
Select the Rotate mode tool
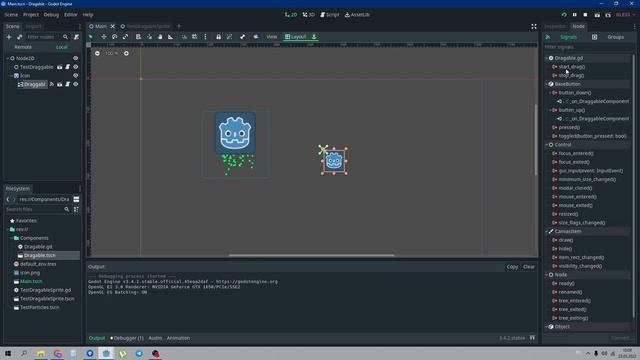(114, 37)
